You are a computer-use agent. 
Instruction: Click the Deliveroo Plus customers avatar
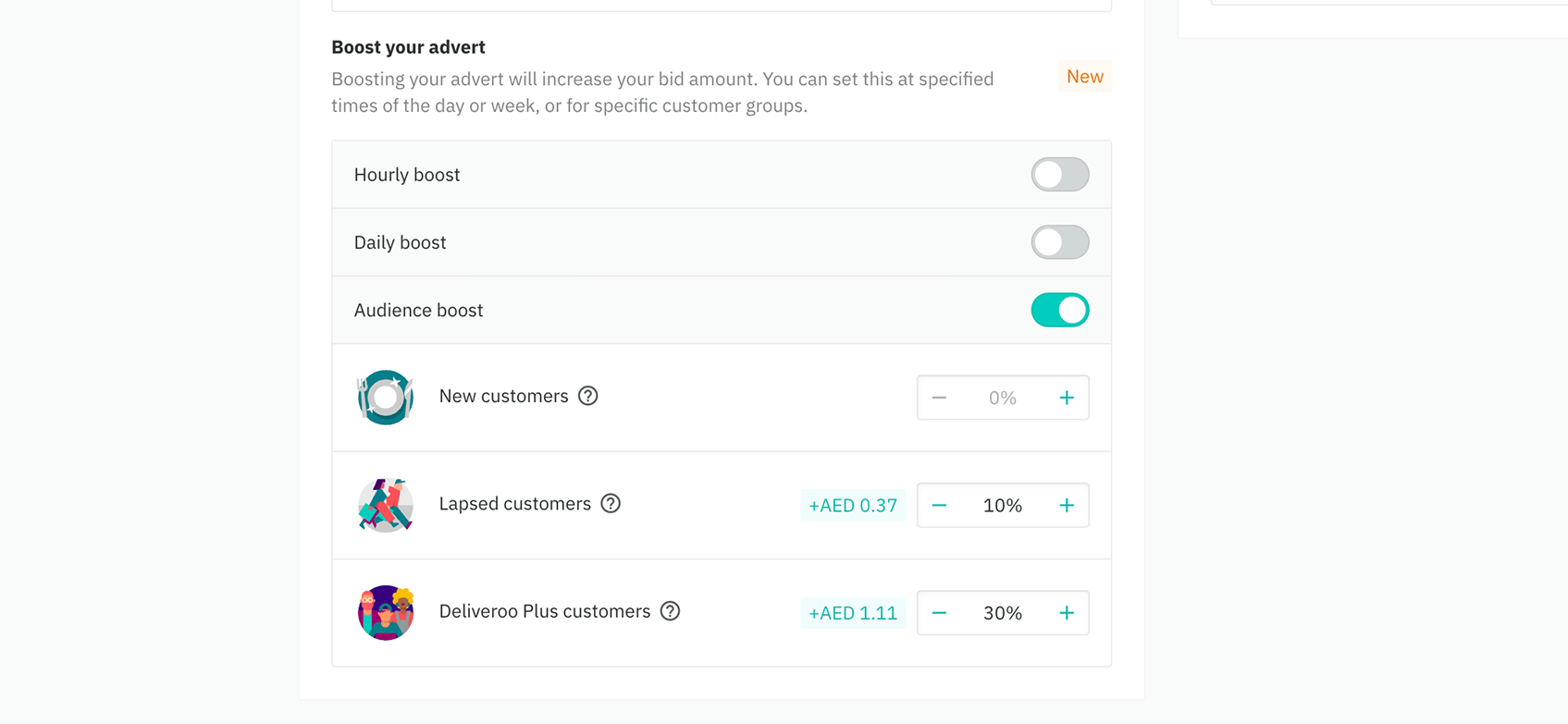[385, 612]
